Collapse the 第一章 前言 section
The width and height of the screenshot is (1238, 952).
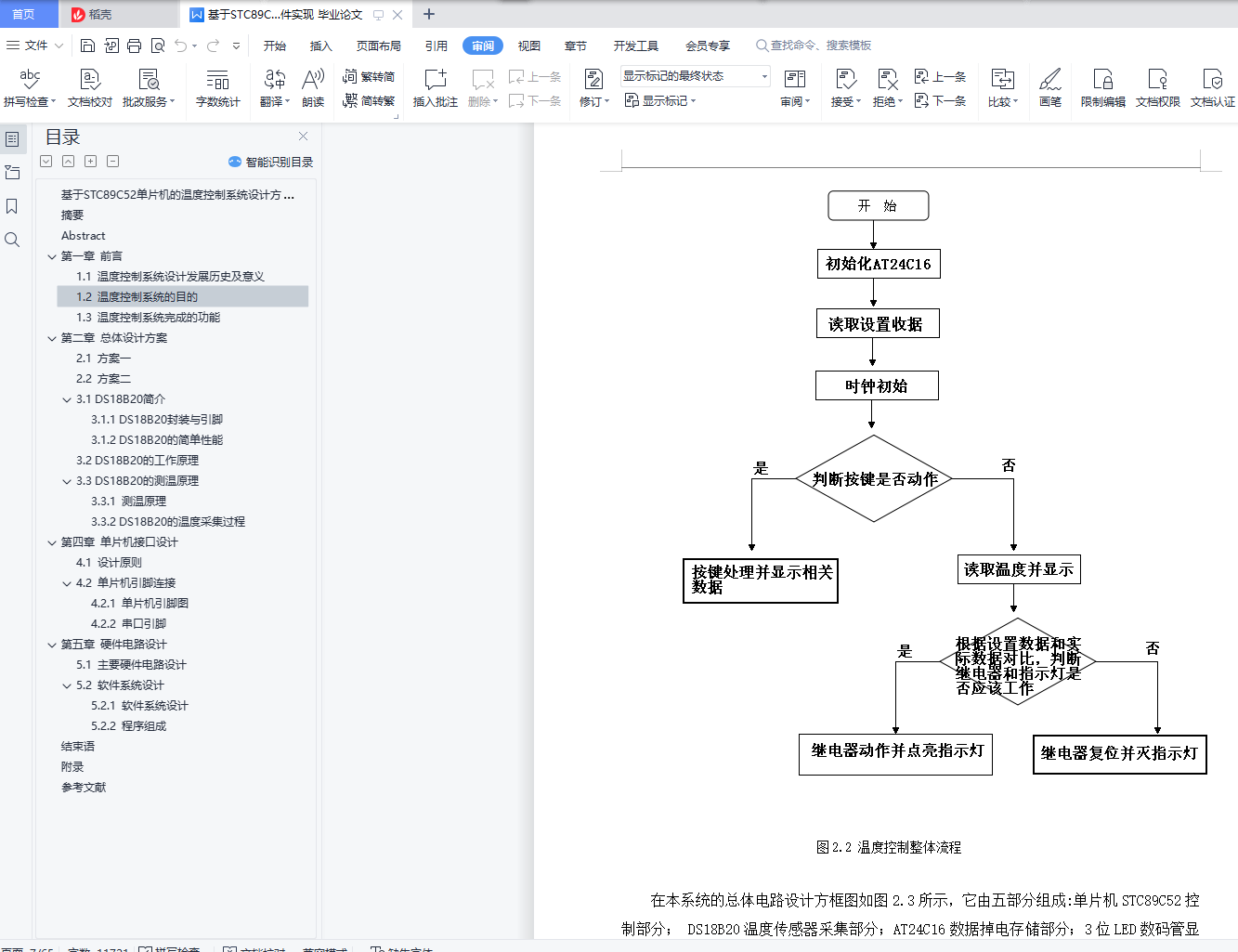point(52,256)
